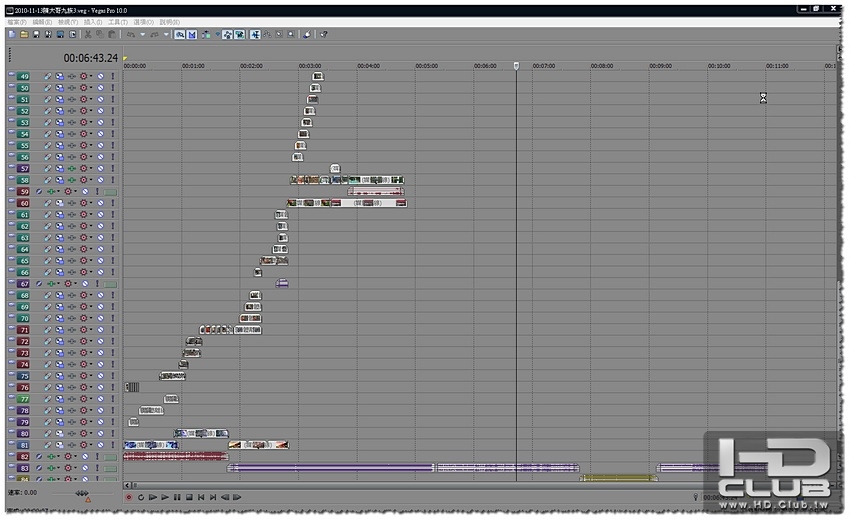Open the 工具 (Tools) menu
Screen dimensions: 850x520
click(118, 22)
